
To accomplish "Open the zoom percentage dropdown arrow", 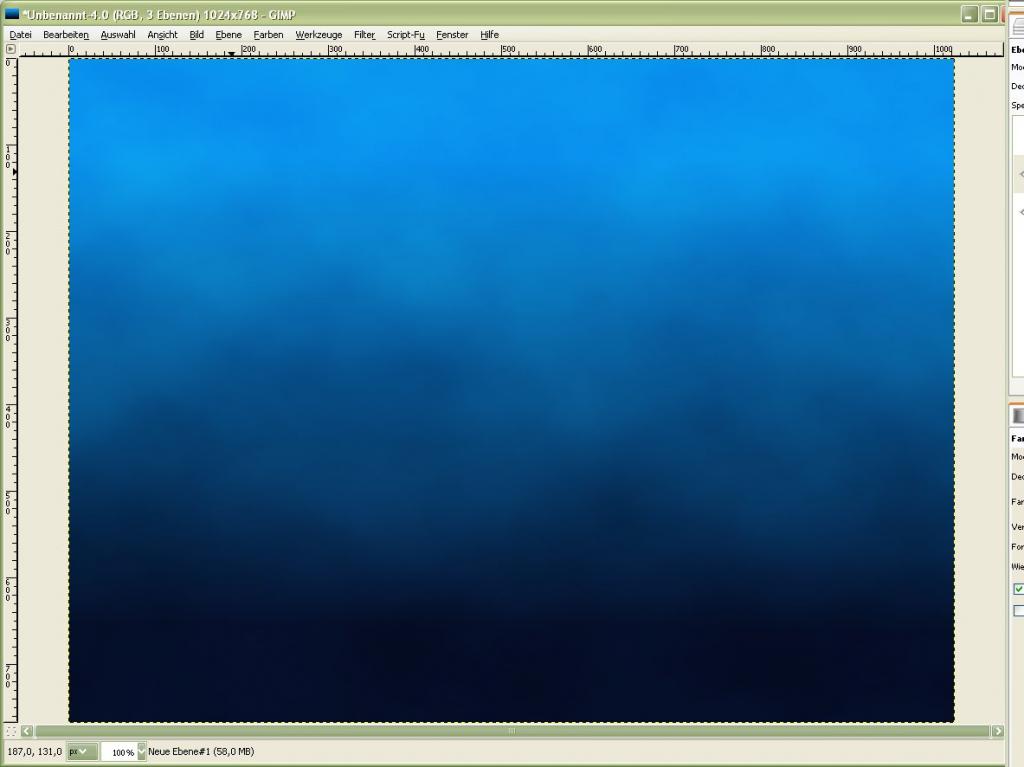I will point(141,752).
